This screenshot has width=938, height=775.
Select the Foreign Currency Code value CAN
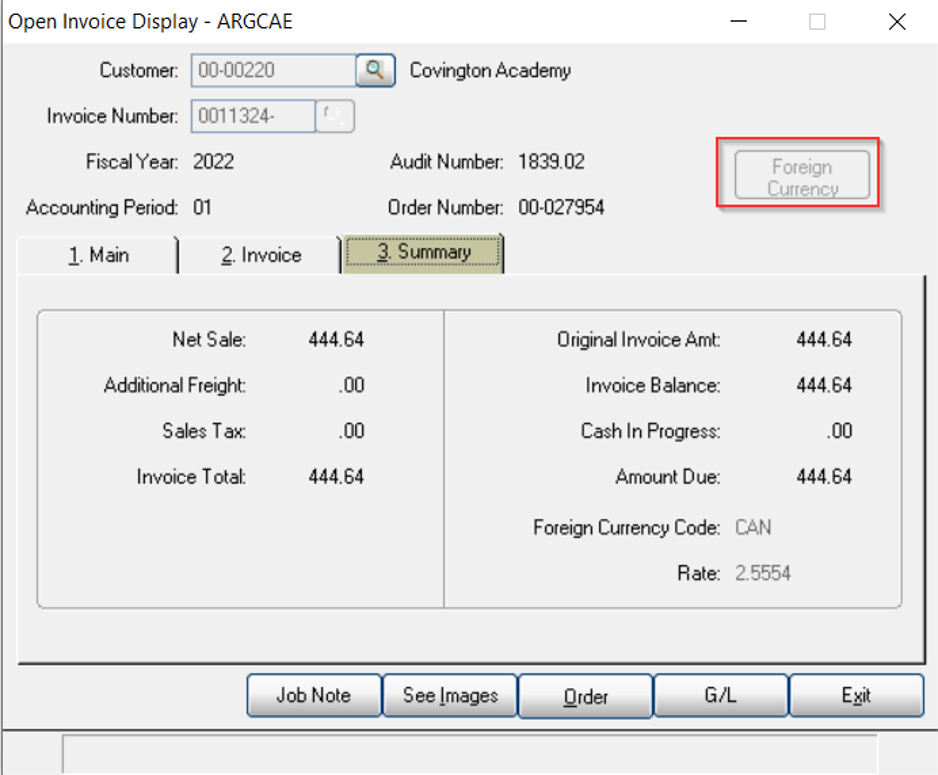pyautogui.click(x=753, y=527)
